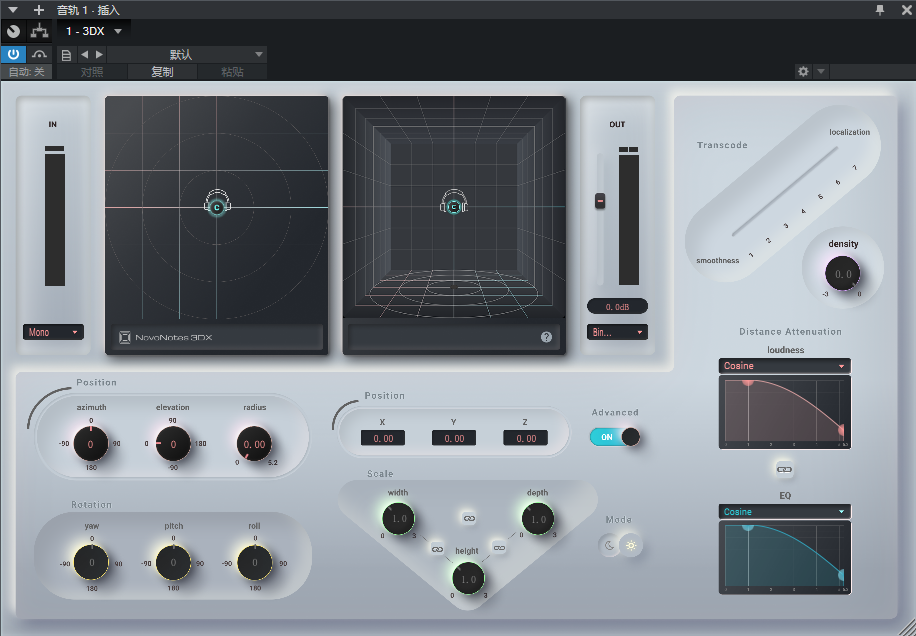Click the plugin routing icon
The height and width of the screenshot is (636, 916).
tap(39, 31)
